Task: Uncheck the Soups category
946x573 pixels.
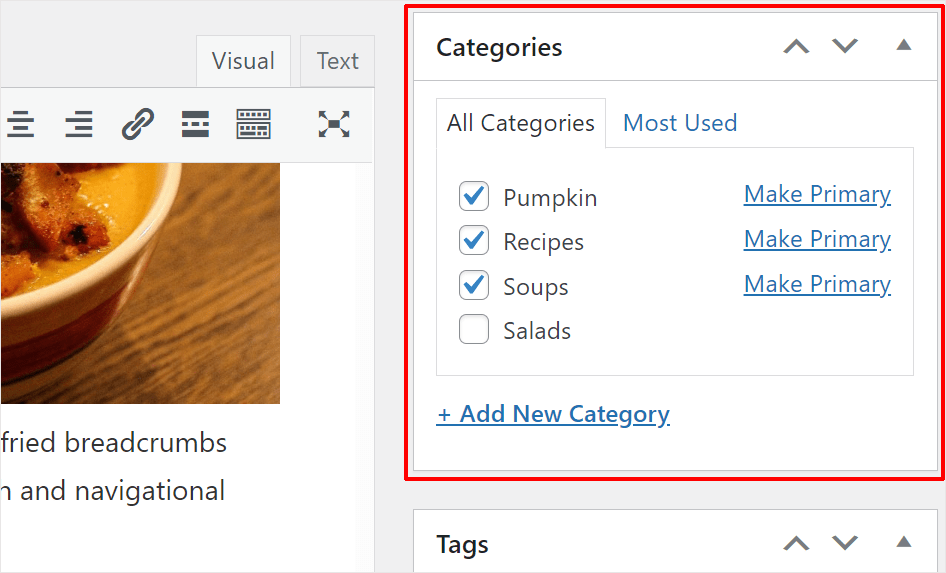Action: 474,286
